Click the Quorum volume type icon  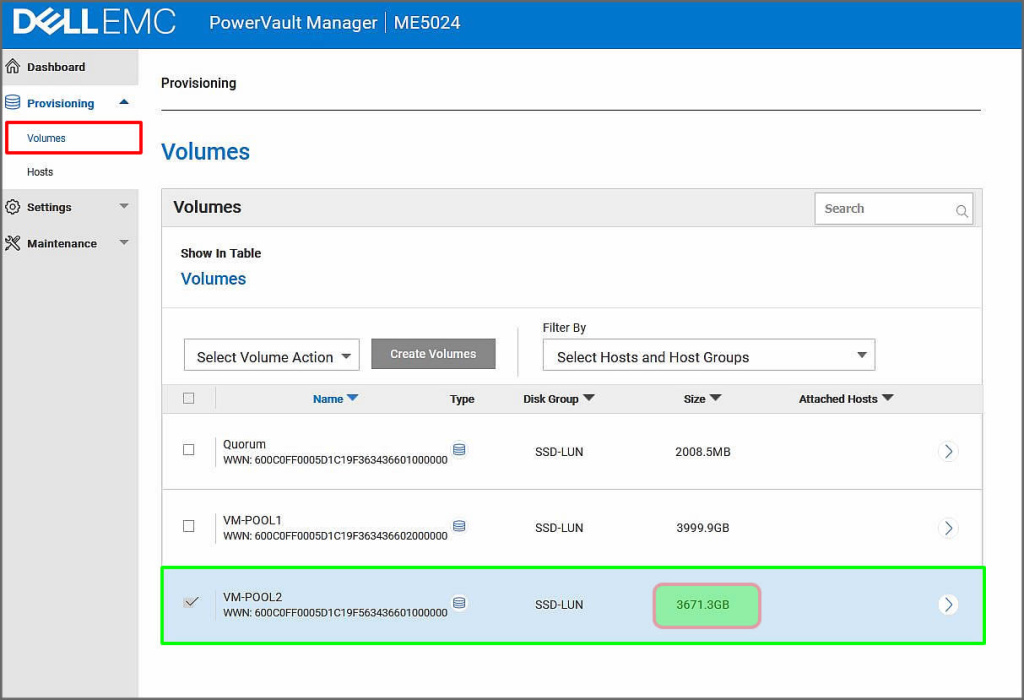click(459, 450)
